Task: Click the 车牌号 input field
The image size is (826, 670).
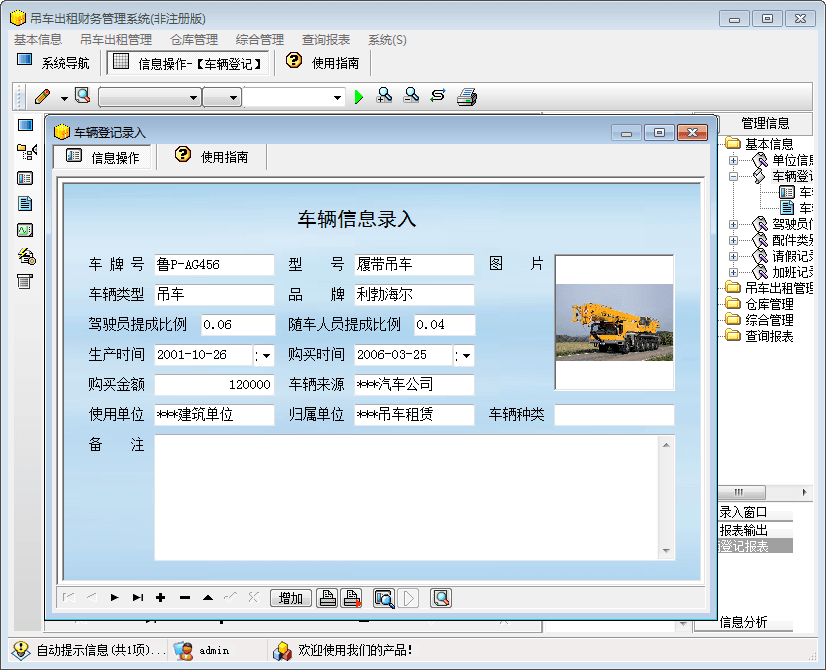Action: pyautogui.click(x=214, y=265)
